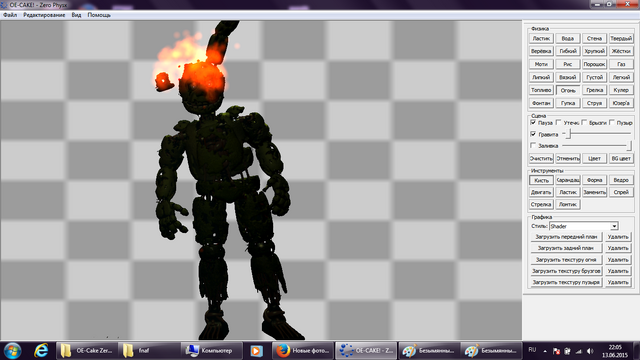The width and height of the screenshot is (640, 360).
Task: Activate the OE-CAKE! taskbar button
Action: 366,351
